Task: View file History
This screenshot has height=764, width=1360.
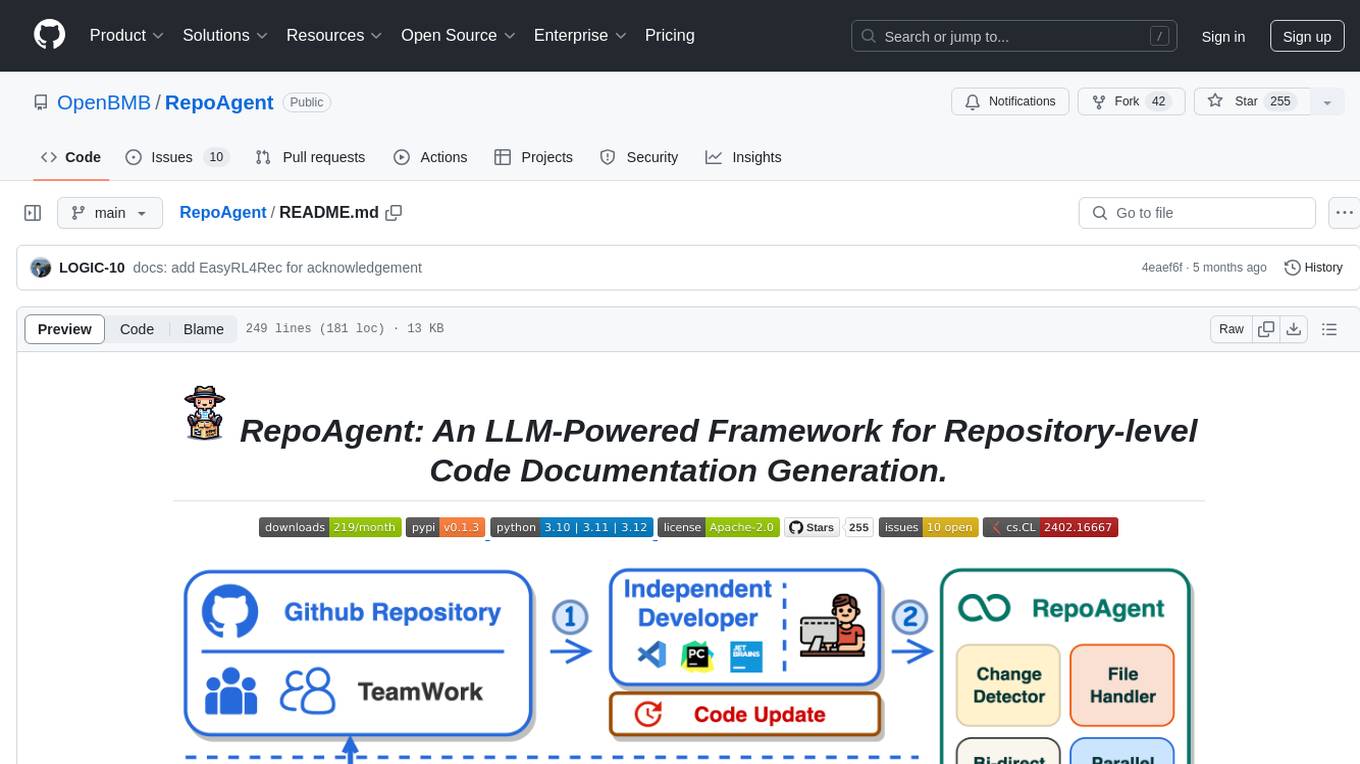Action: [x=1313, y=267]
